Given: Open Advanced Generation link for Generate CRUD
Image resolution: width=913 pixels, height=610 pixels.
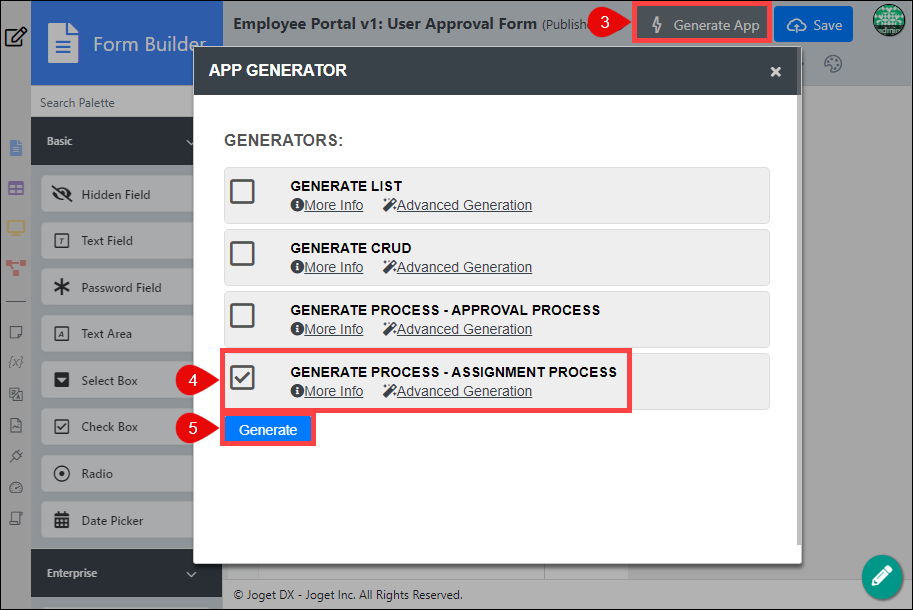Looking at the screenshot, I should click(457, 267).
